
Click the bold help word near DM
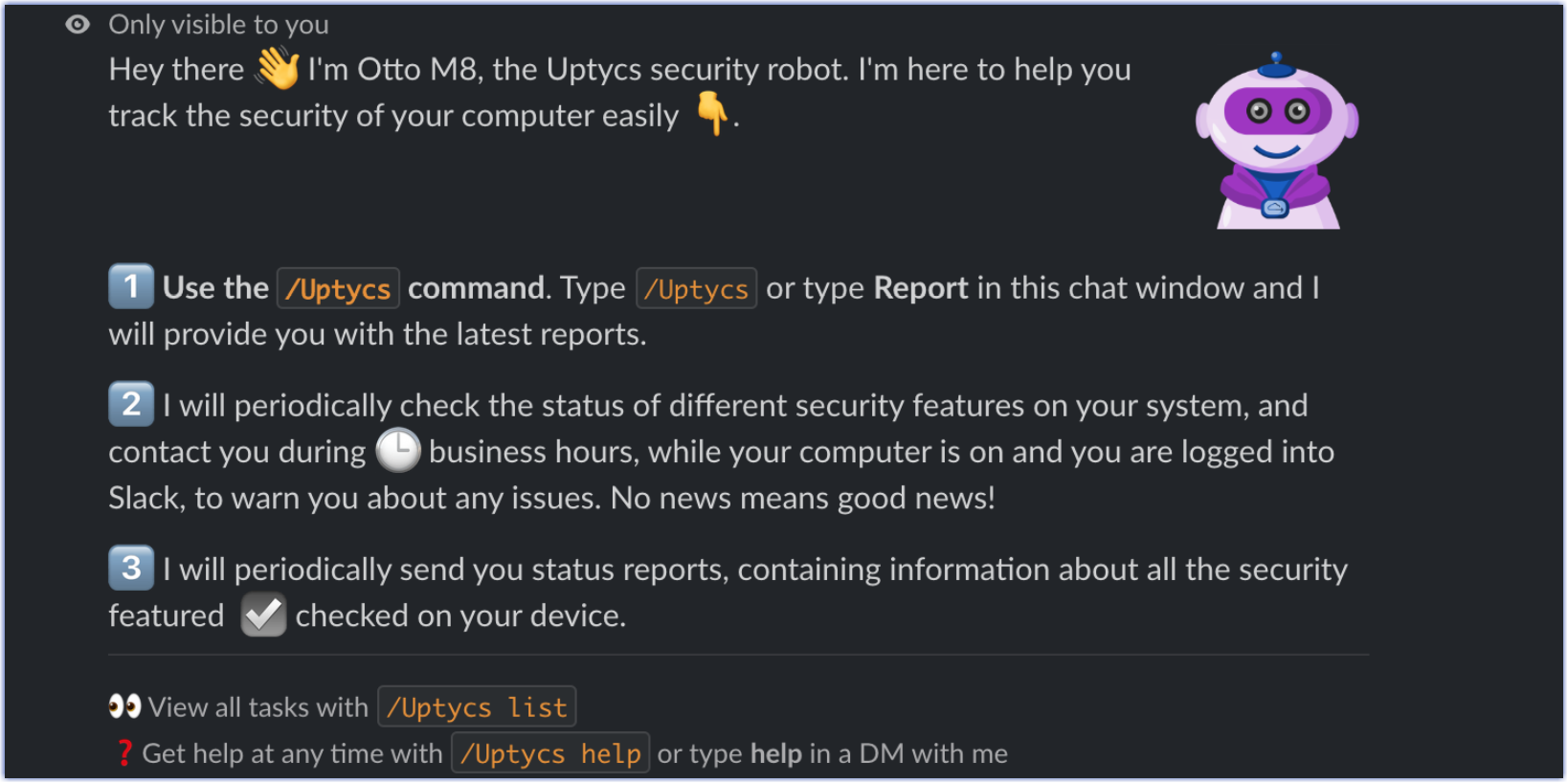(775, 754)
